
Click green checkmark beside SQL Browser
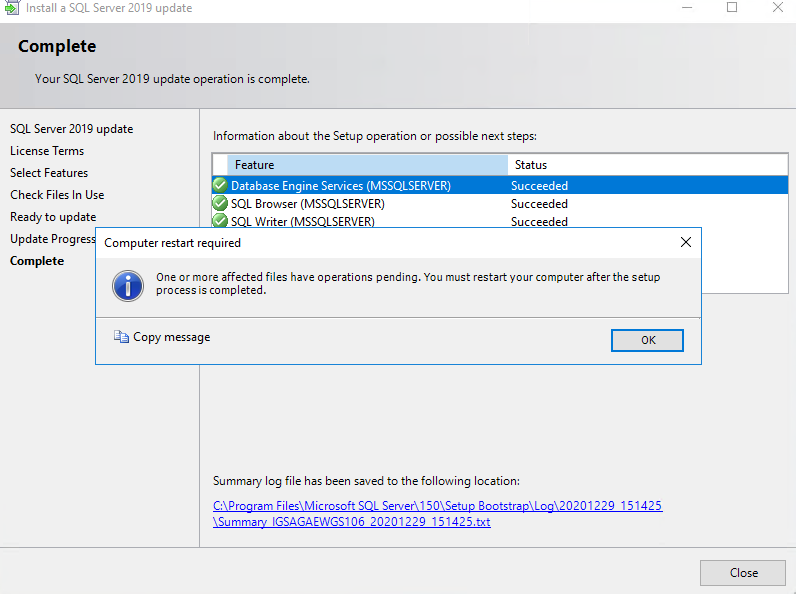[x=220, y=204]
